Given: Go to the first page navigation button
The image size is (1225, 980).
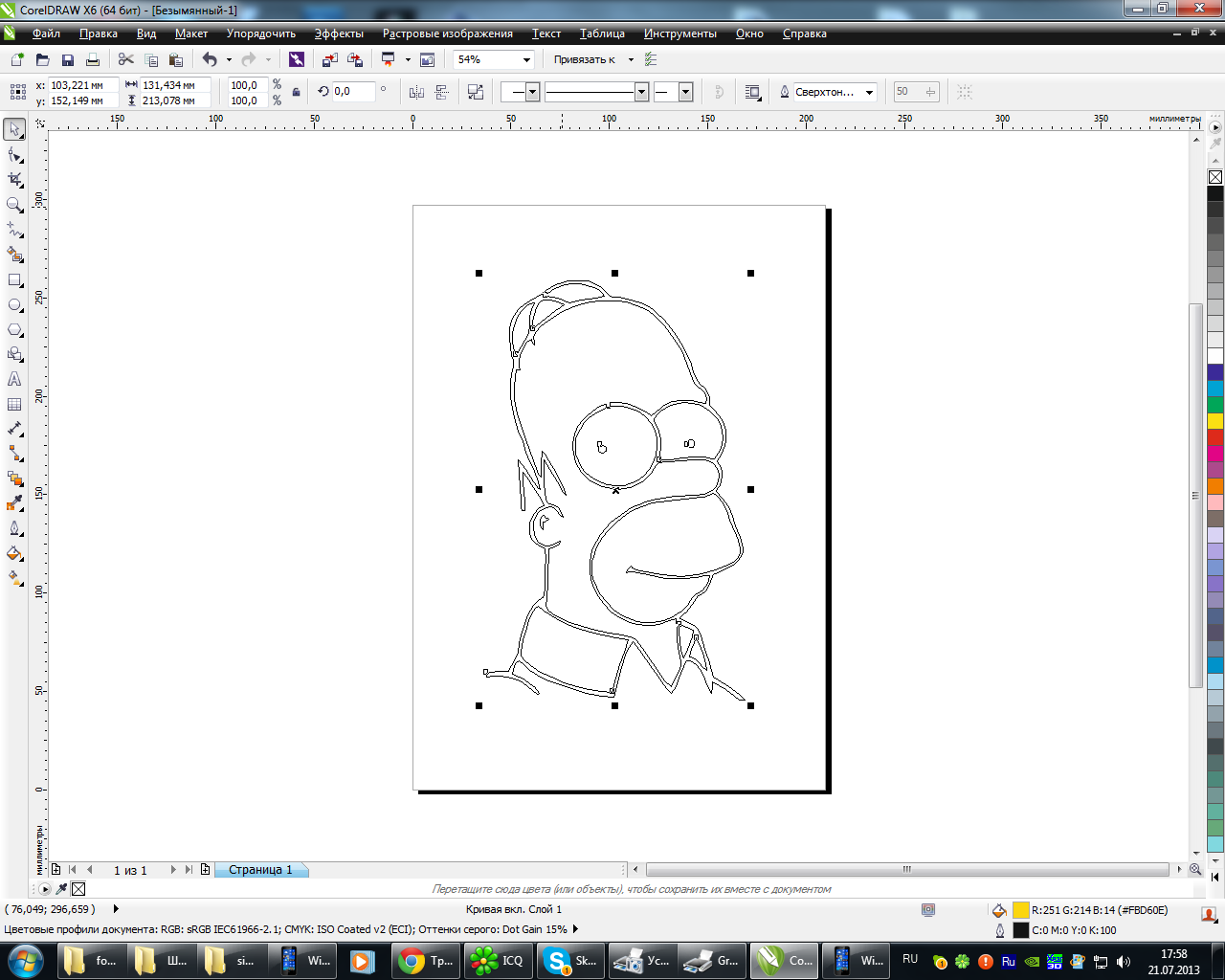Looking at the screenshot, I should pyautogui.click(x=72, y=870).
